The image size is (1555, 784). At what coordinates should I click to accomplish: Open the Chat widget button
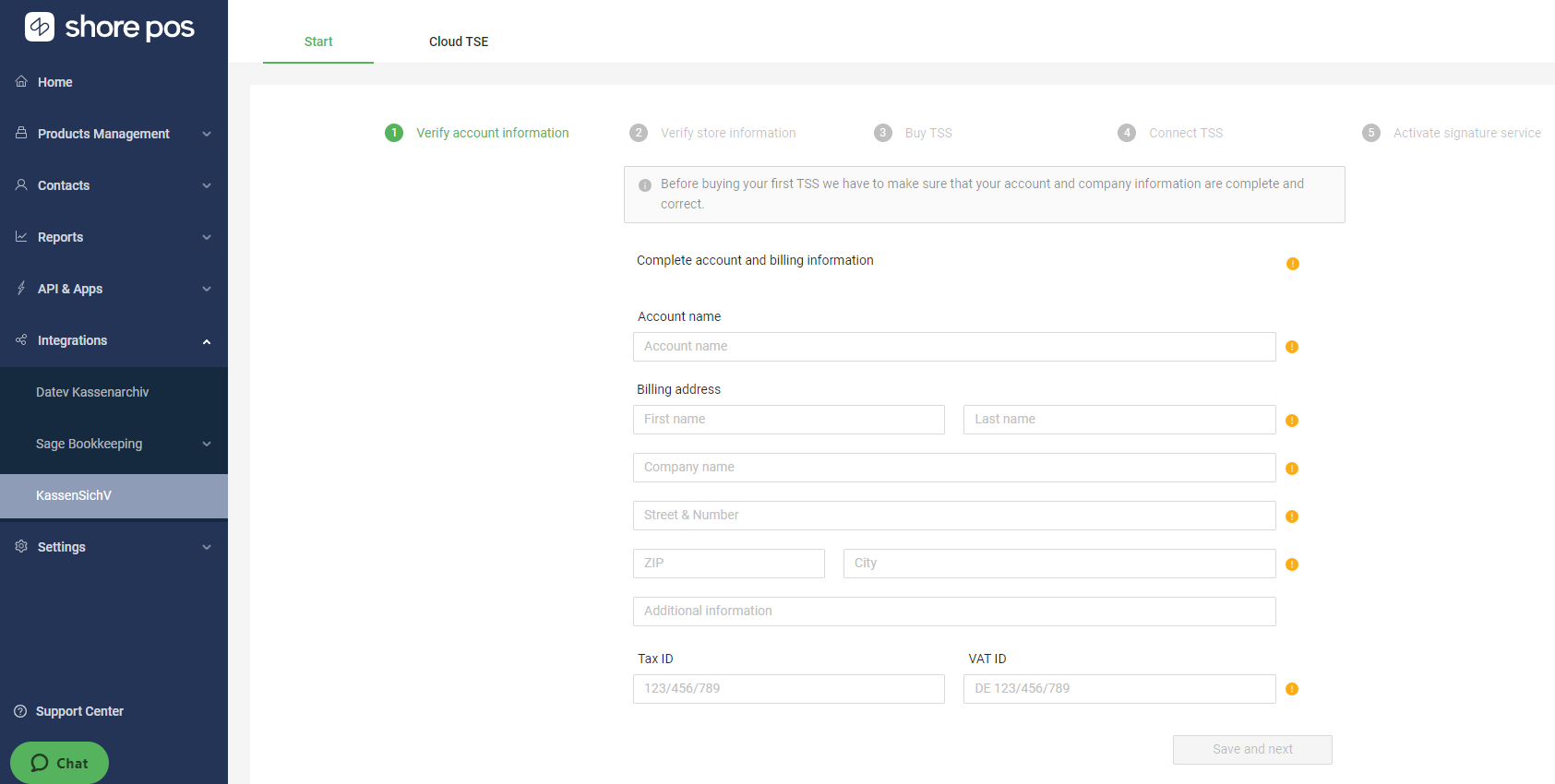pos(59,763)
